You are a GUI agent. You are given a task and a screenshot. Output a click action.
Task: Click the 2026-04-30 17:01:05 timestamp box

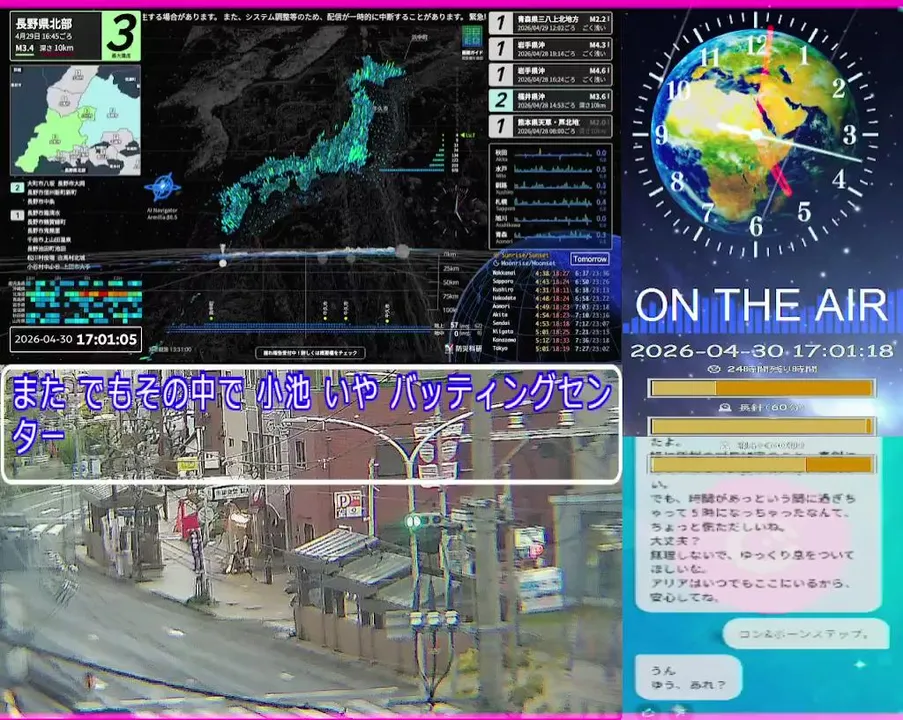pyautogui.click(x=76, y=339)
